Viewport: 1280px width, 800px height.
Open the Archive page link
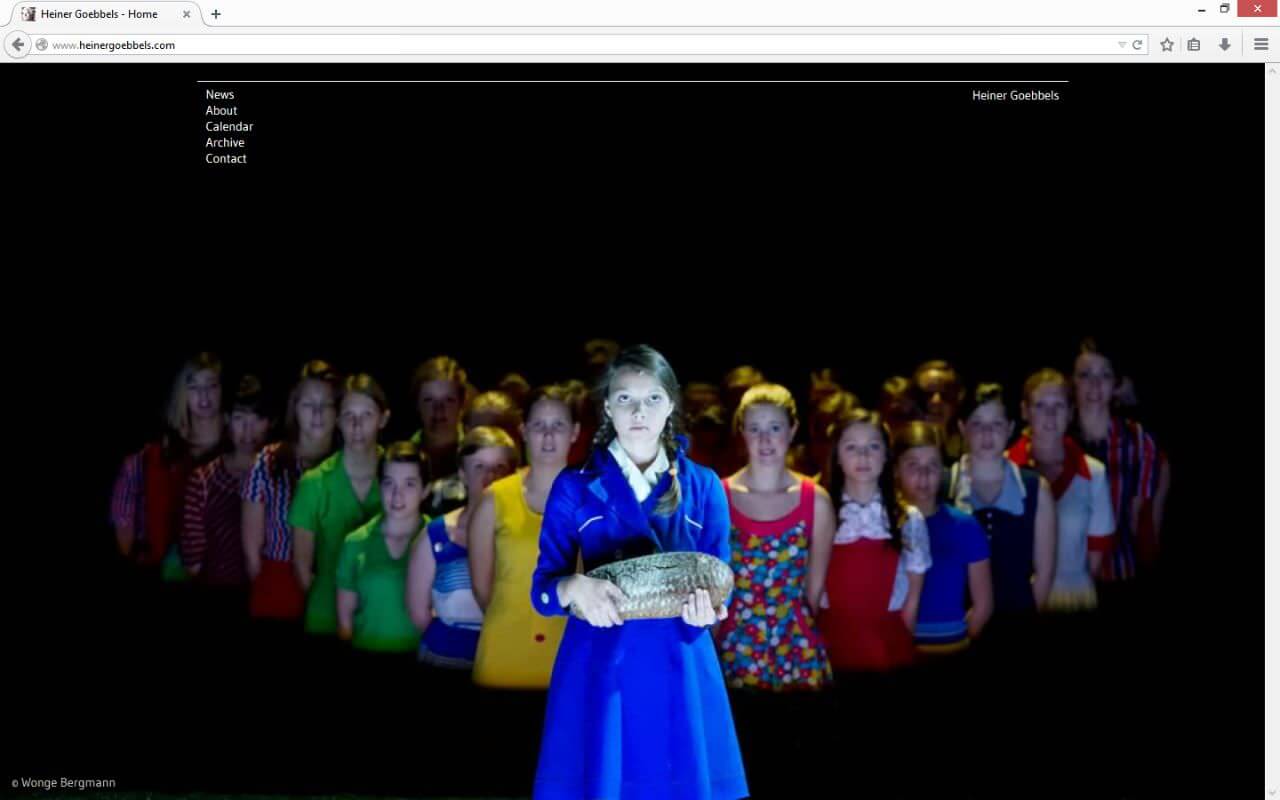coord(225,143)
